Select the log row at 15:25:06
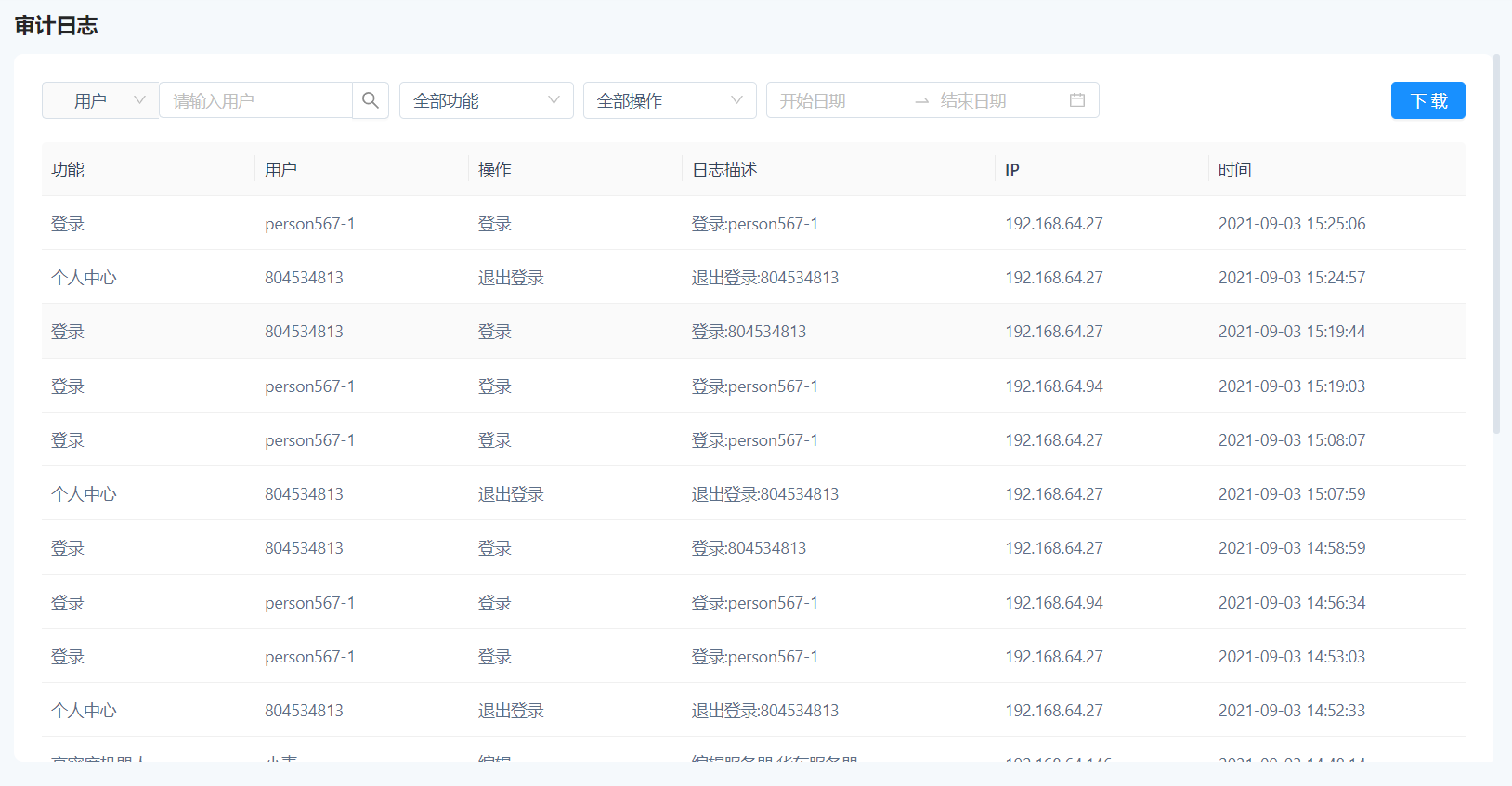The height and width of the screenshot is (786, 1512). (752, 224)
